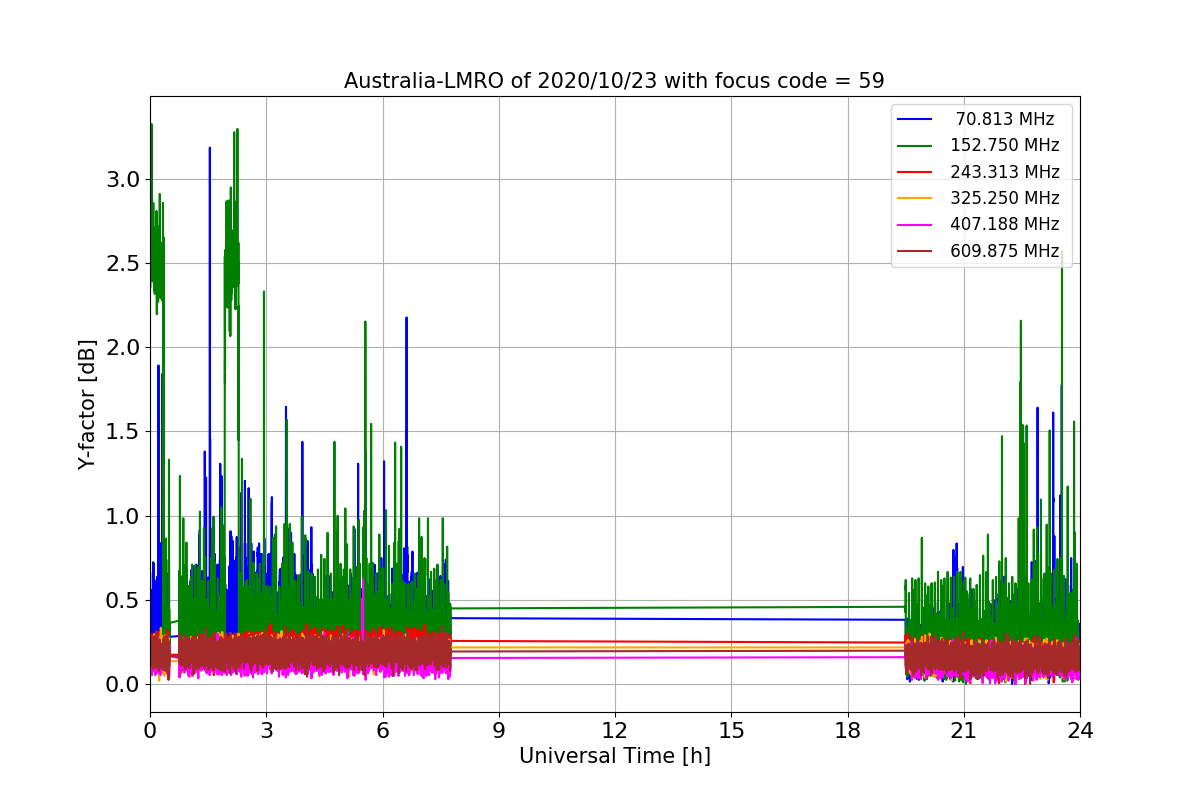Click the plot title mentioning Australia-LMRO
This screenshot has height=800, width=1200.
pyautogui.click(x=614, y=81)
